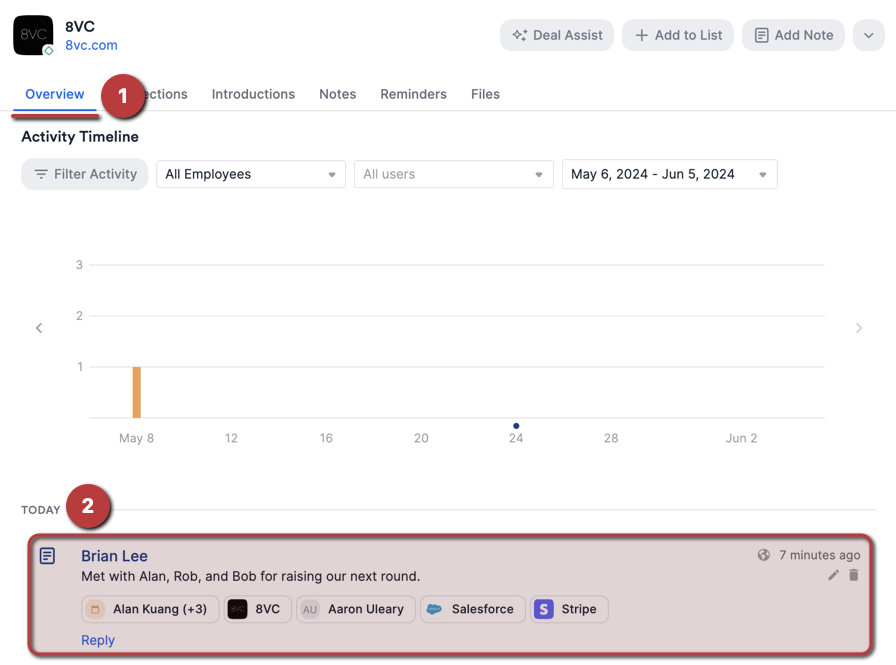Open the May 6 - Jun 5 date picker
Screen dimensions: 896x665
(x=669, y=174)
